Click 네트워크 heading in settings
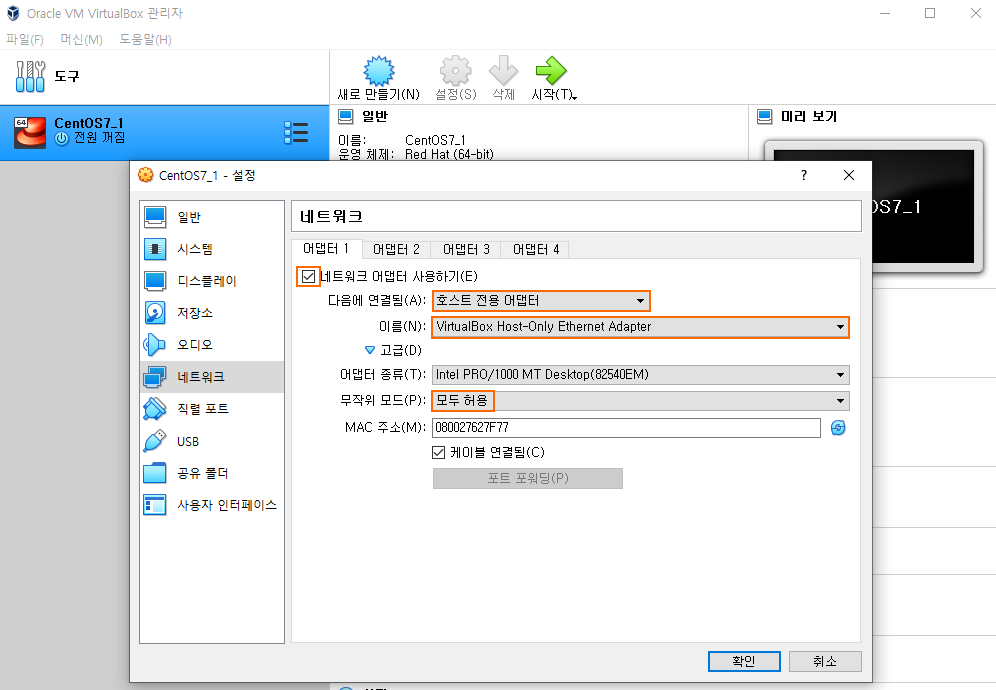 [x=331, y=217]
